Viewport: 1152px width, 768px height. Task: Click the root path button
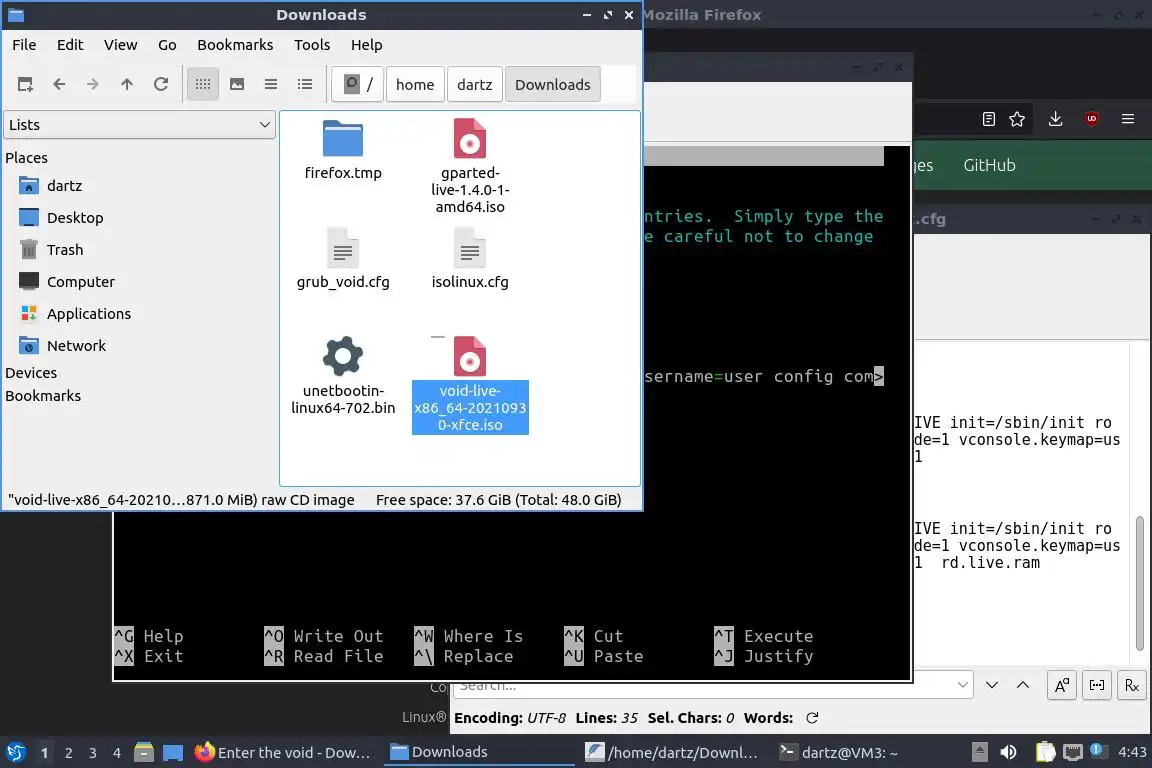tap(358, 85)
